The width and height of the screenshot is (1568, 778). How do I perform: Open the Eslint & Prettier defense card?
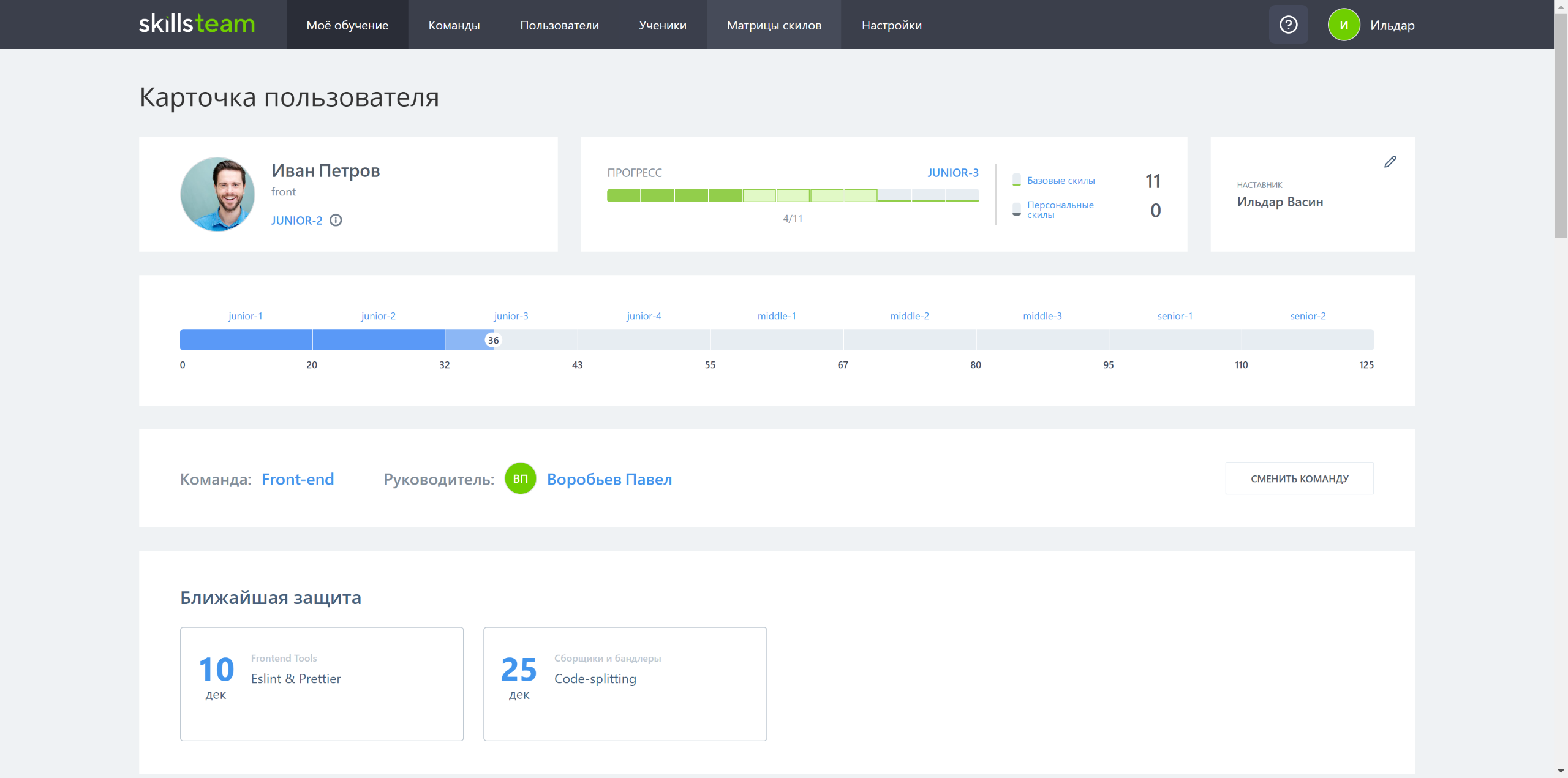coord(322,684)
